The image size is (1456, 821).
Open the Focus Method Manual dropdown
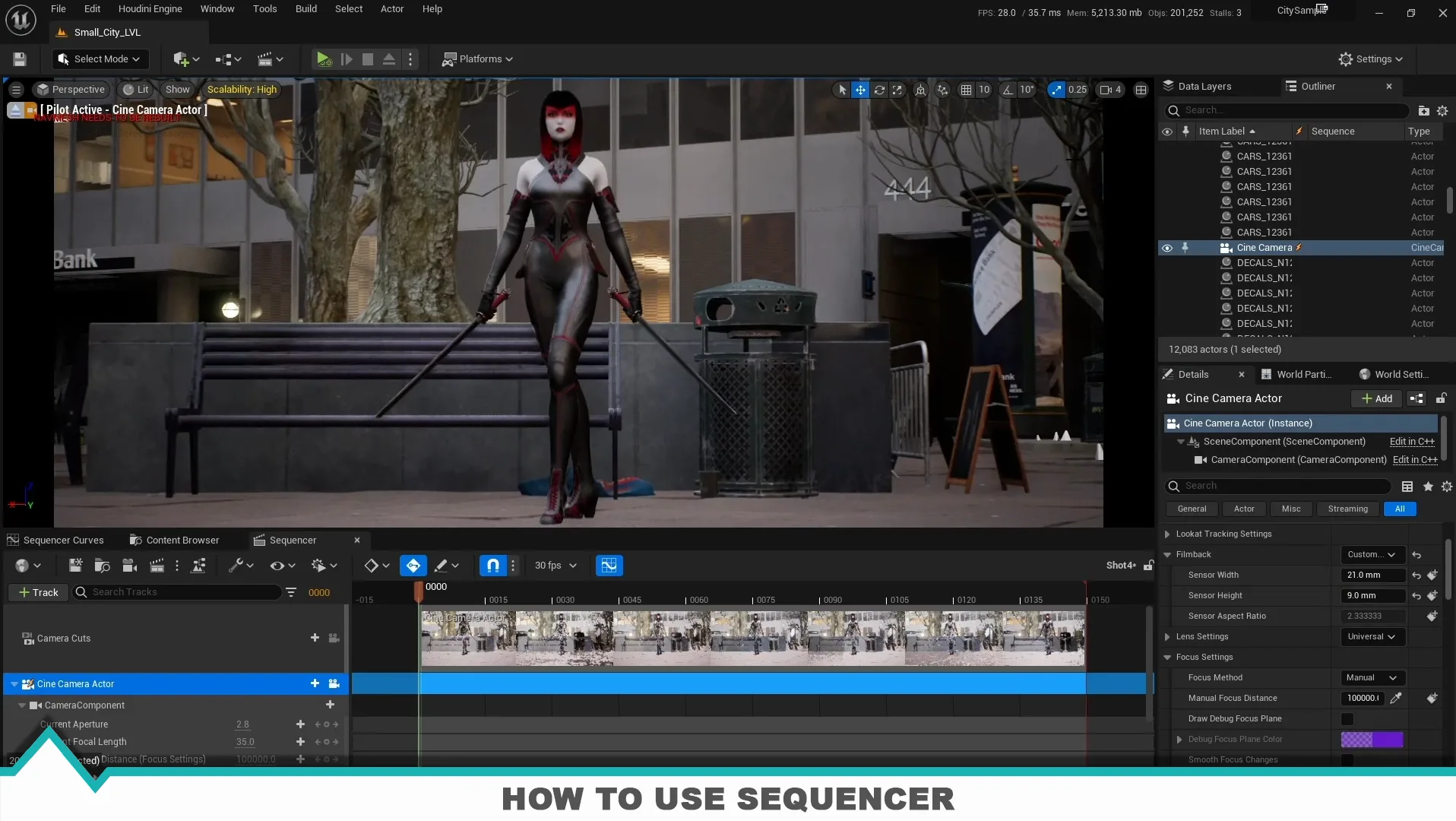(x=1371, y=677)
